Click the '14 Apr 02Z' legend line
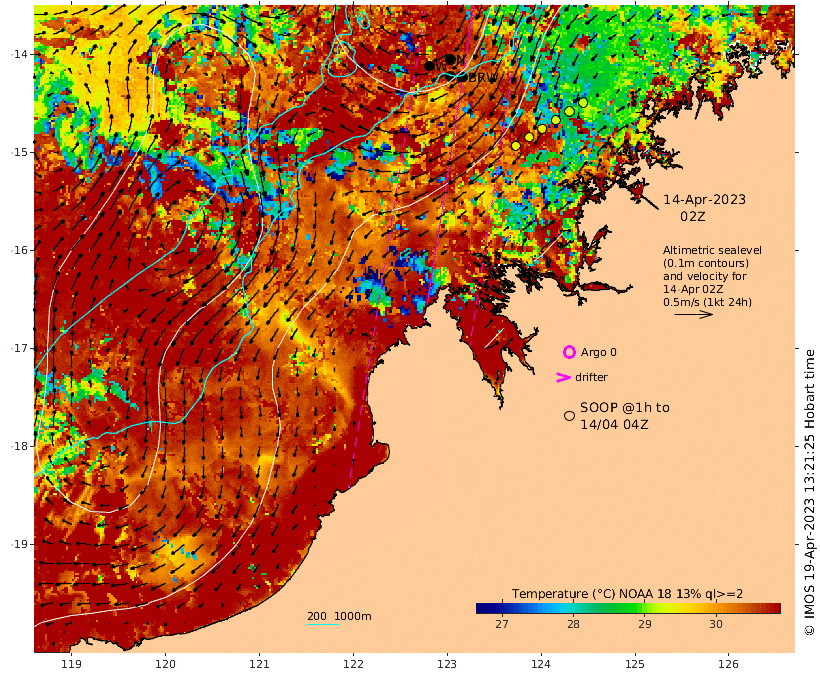Image resolution: width=820 pixels, height=680 pixels. 693,289
